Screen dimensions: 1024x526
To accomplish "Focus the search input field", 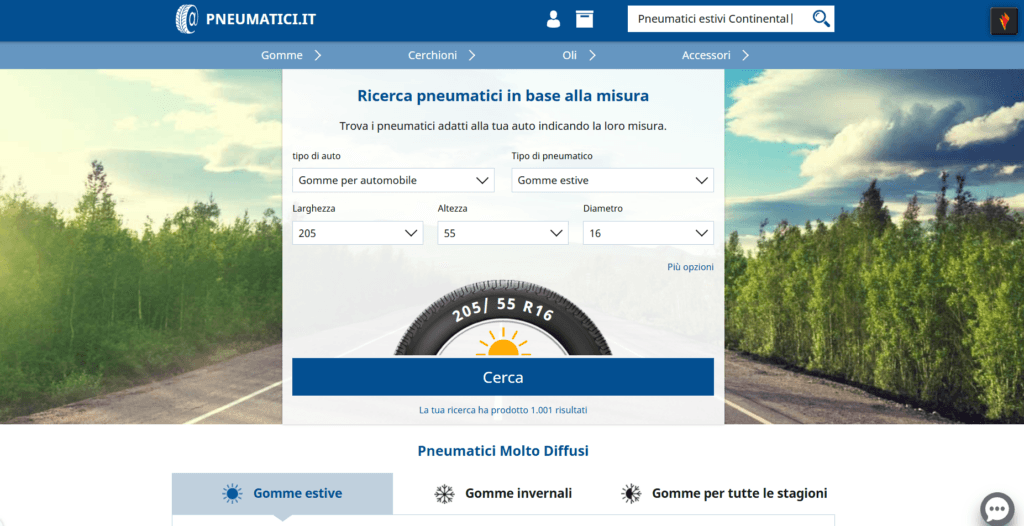I will (718, 19).
